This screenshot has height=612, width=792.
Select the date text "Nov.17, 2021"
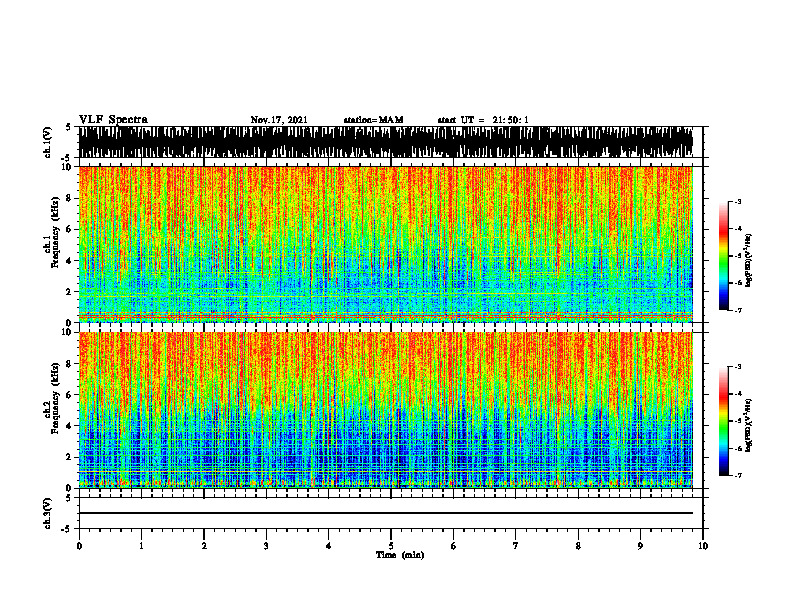click(x=279, y=120)
